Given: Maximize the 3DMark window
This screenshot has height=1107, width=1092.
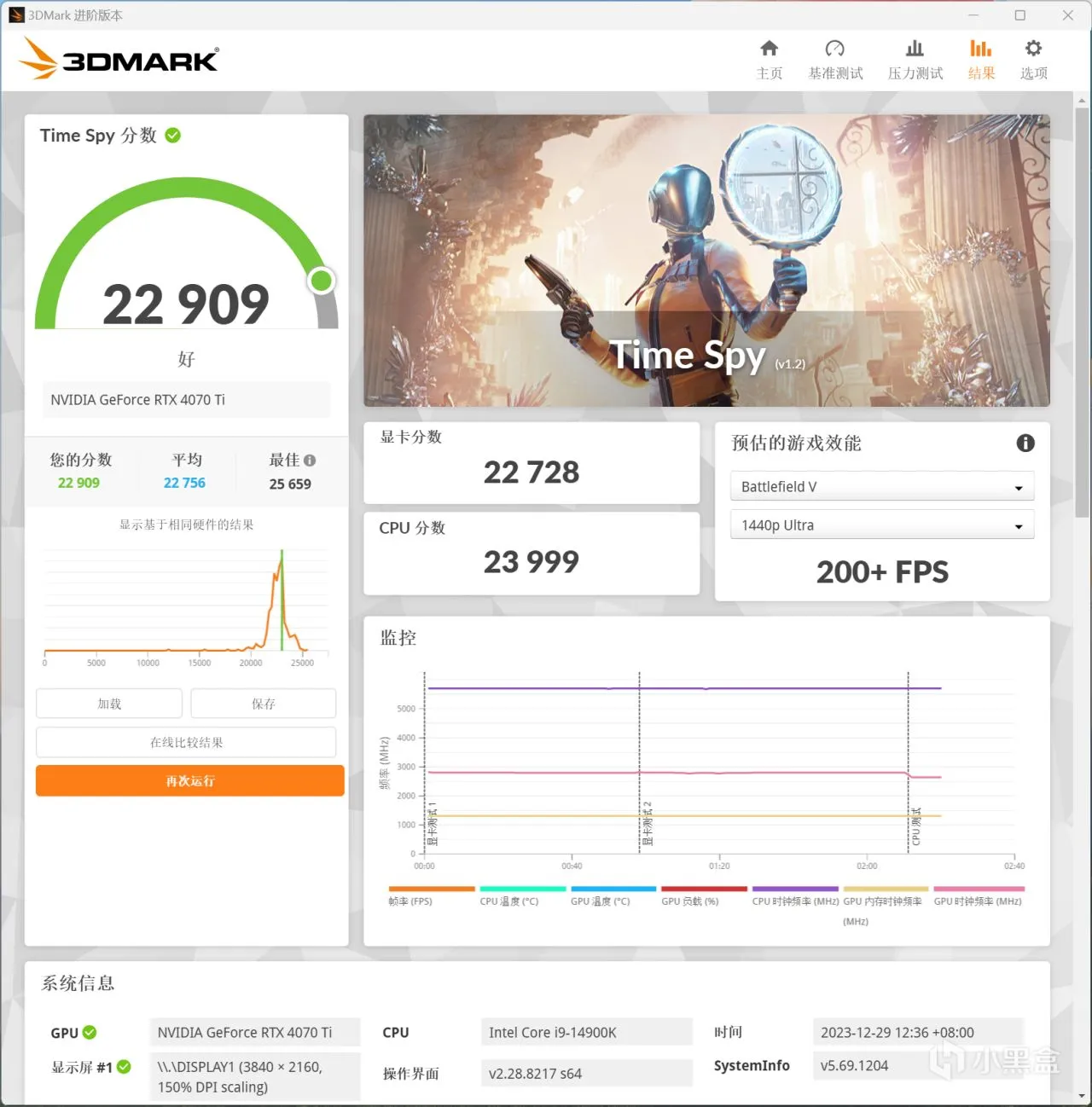Looking at the screenshot, I should (x=1019, y=15).
